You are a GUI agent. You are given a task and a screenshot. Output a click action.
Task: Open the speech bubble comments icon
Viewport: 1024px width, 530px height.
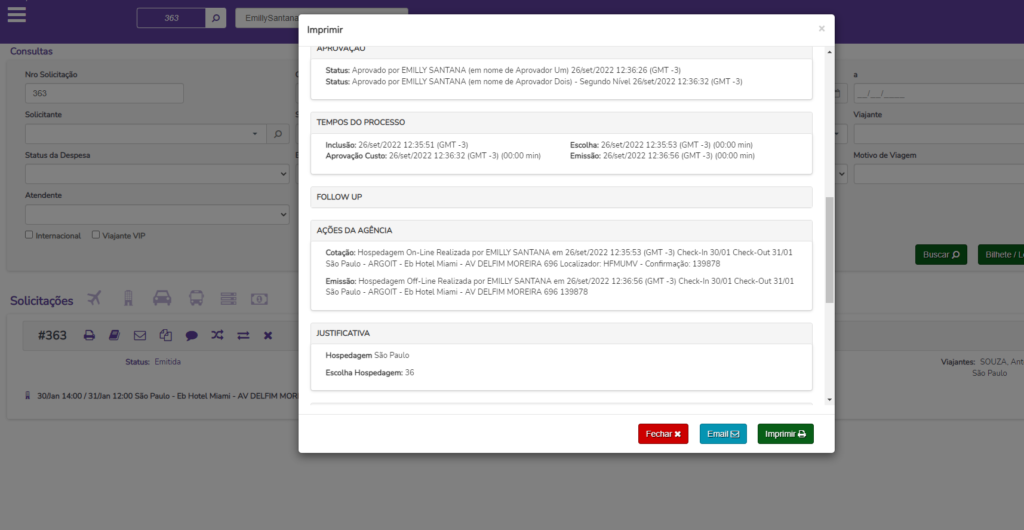click(191, 335)
